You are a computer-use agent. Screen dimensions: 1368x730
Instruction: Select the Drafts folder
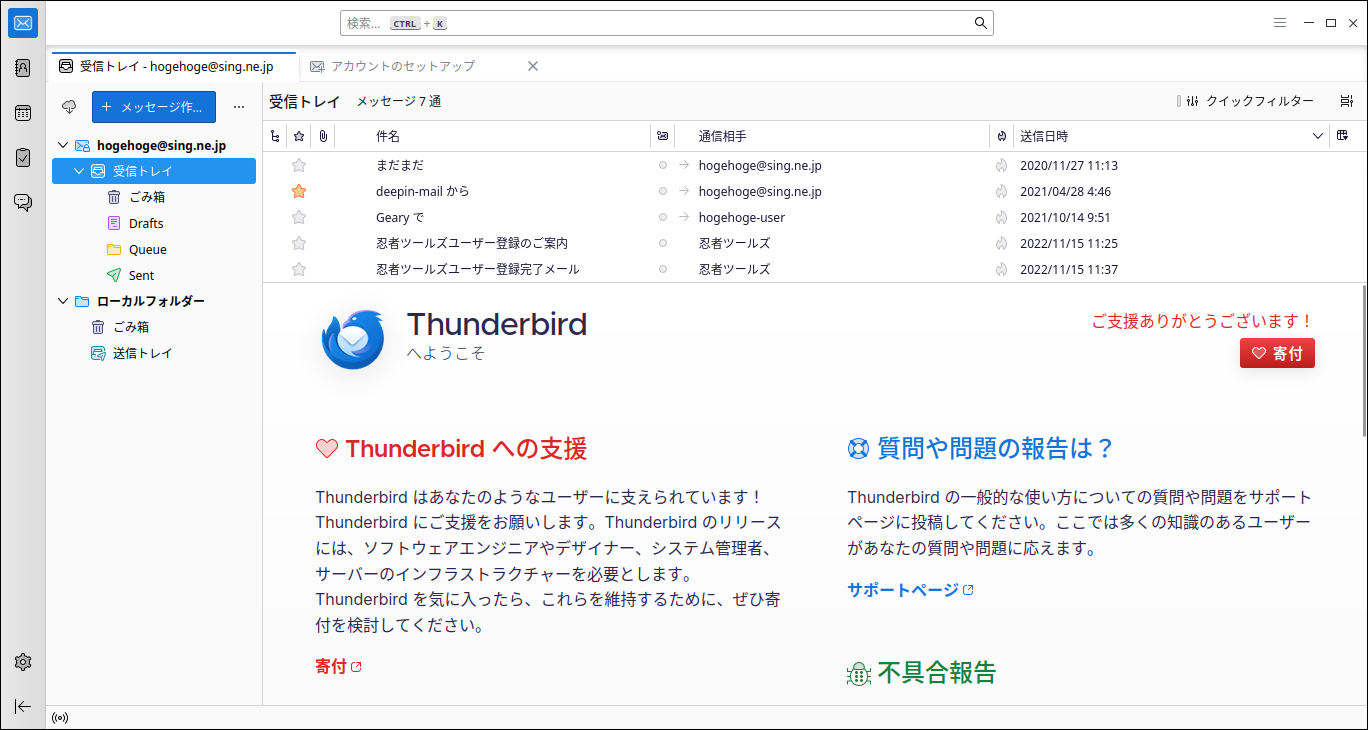coord(146,224)
